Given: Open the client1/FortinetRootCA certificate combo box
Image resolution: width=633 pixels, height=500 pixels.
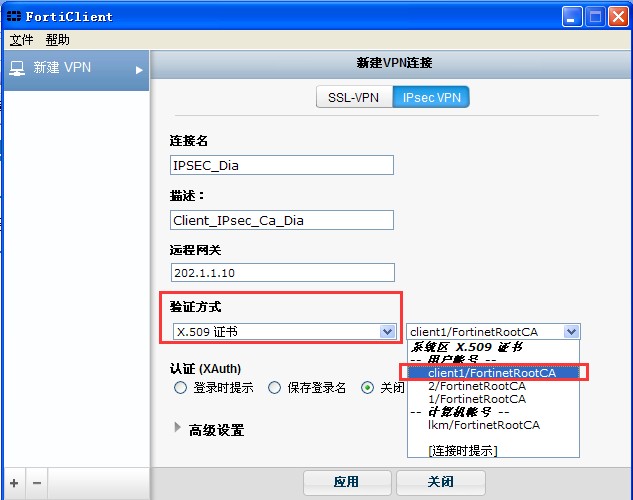Looking at the screenshot, I should (571, 331).
